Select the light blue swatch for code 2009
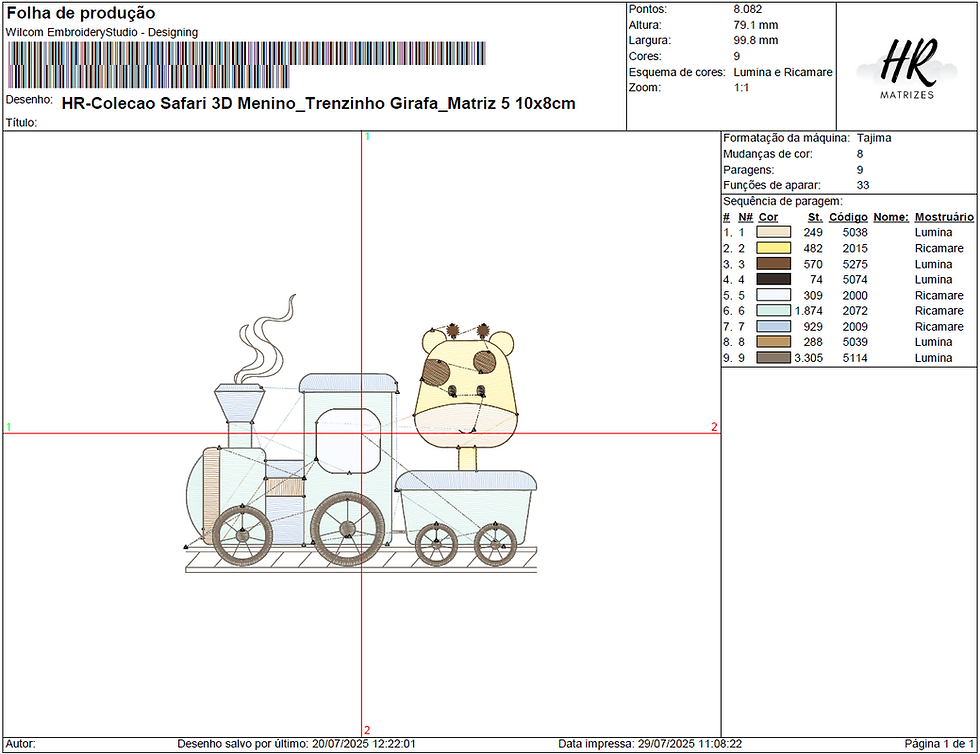Viewport: 980px width, 754px height. pos(774,326)
